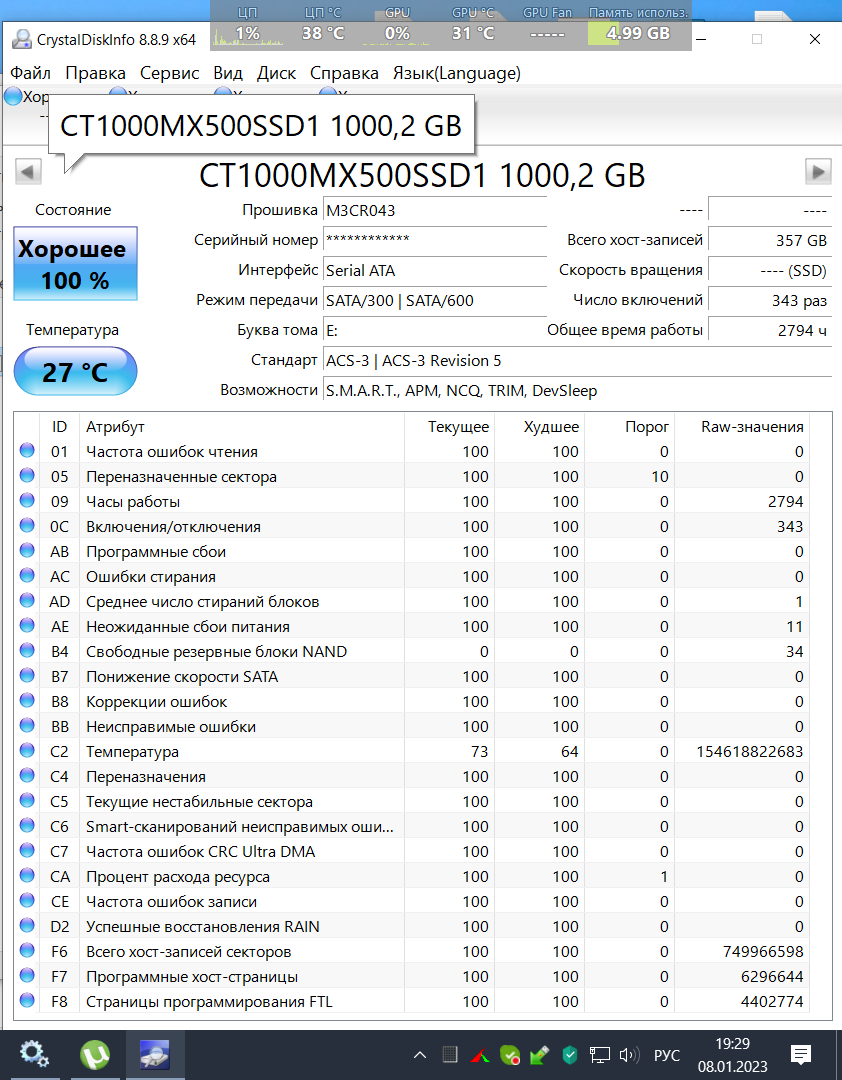
Task: Click the status orb for Температура row C2
Action: [x=27, y=752]
